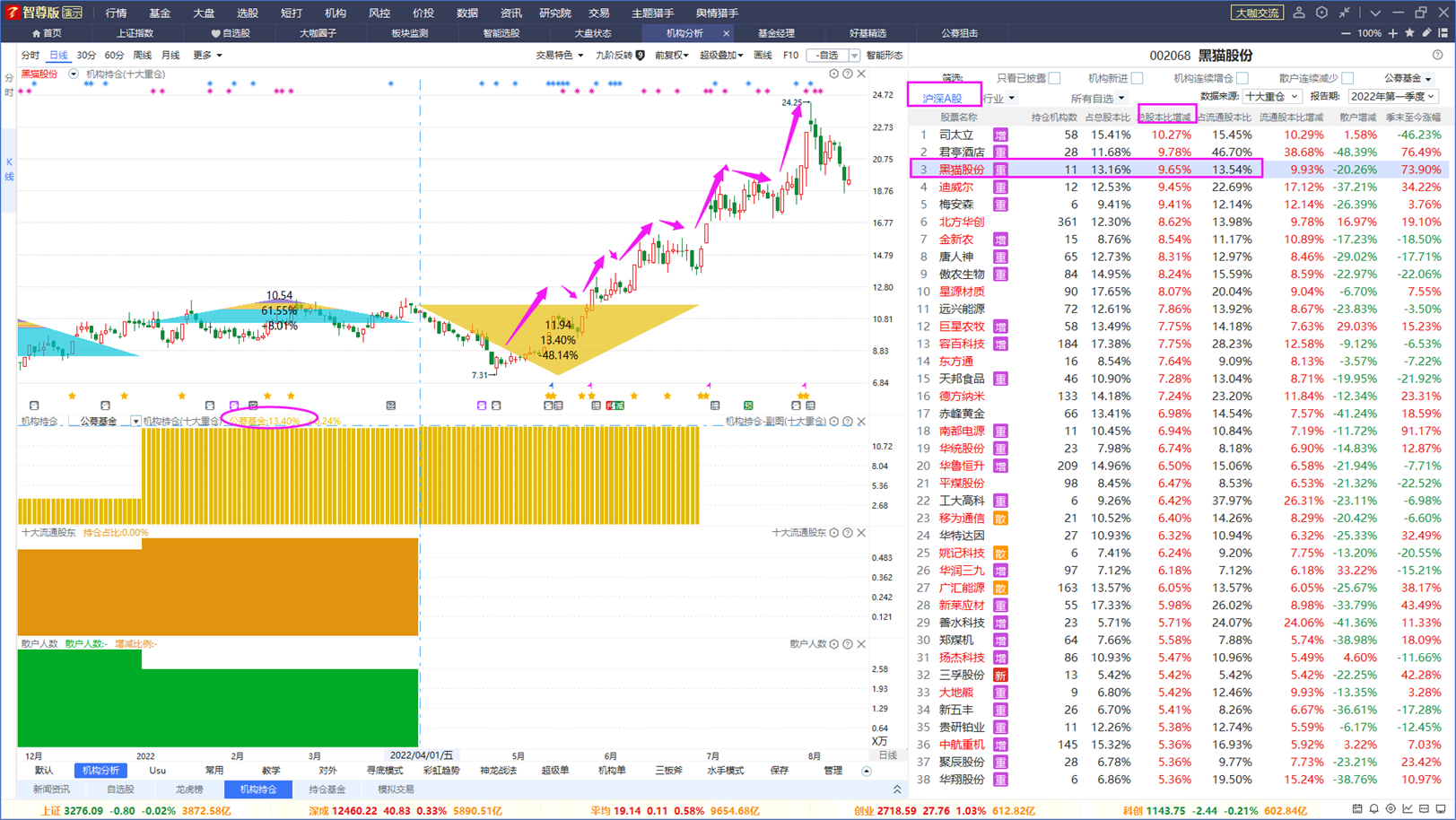Screen dimensions: 1456x820
Task: Click the 新 tag icon next to 三孚股份
Action: (x=1000, y=676)
